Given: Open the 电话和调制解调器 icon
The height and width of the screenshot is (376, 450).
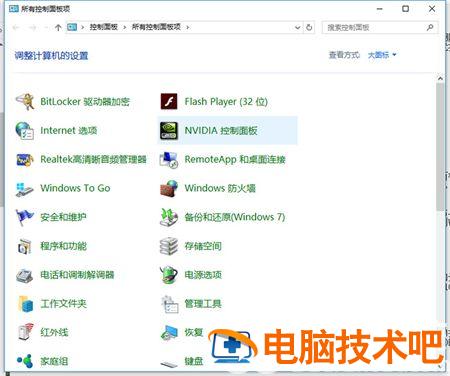Looking at the screenshot, I should pyautogui.click(x=25, y=275).
